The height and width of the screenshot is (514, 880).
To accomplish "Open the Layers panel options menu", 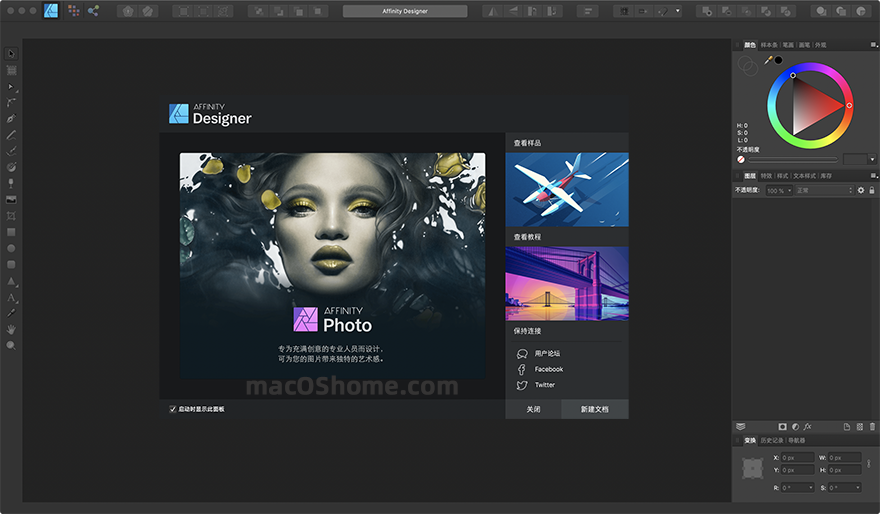I will point(873,176).
